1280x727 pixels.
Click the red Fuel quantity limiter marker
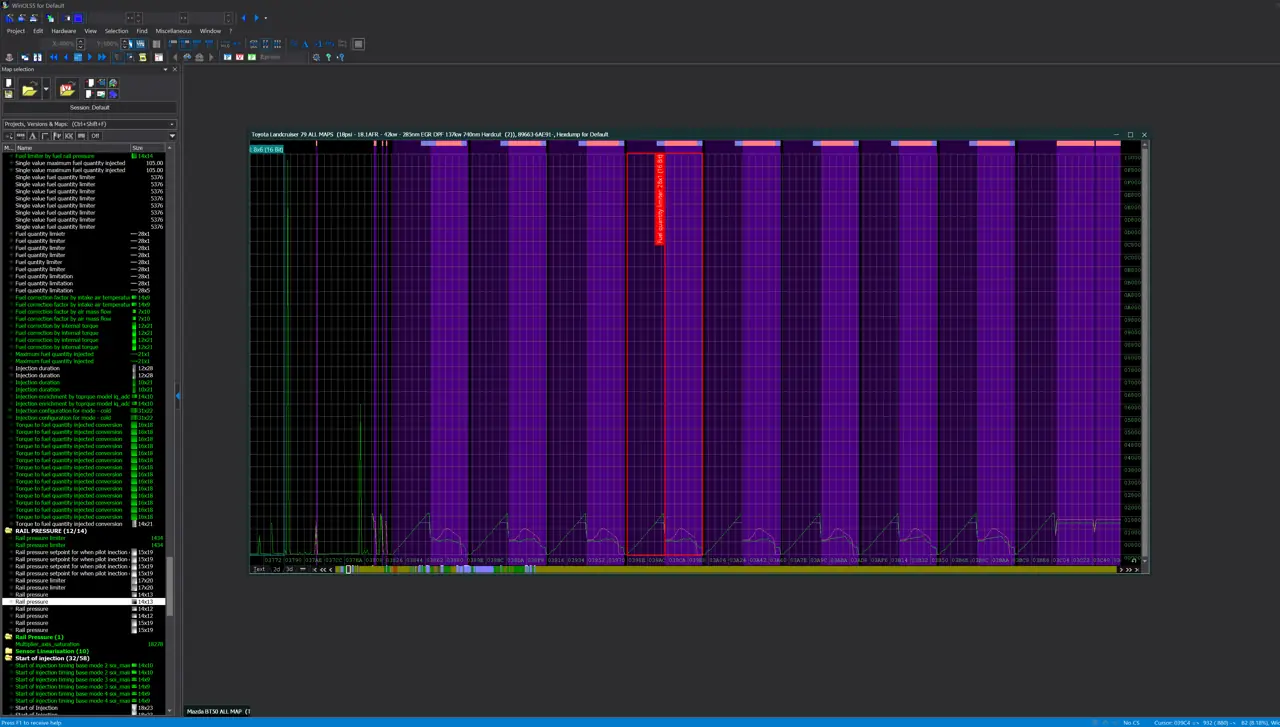(660, 199)
